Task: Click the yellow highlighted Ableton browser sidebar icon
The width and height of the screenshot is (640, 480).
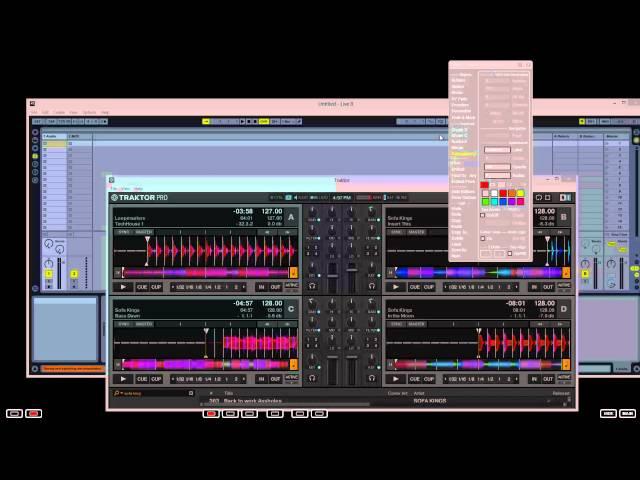Action: tap(35, 156)
